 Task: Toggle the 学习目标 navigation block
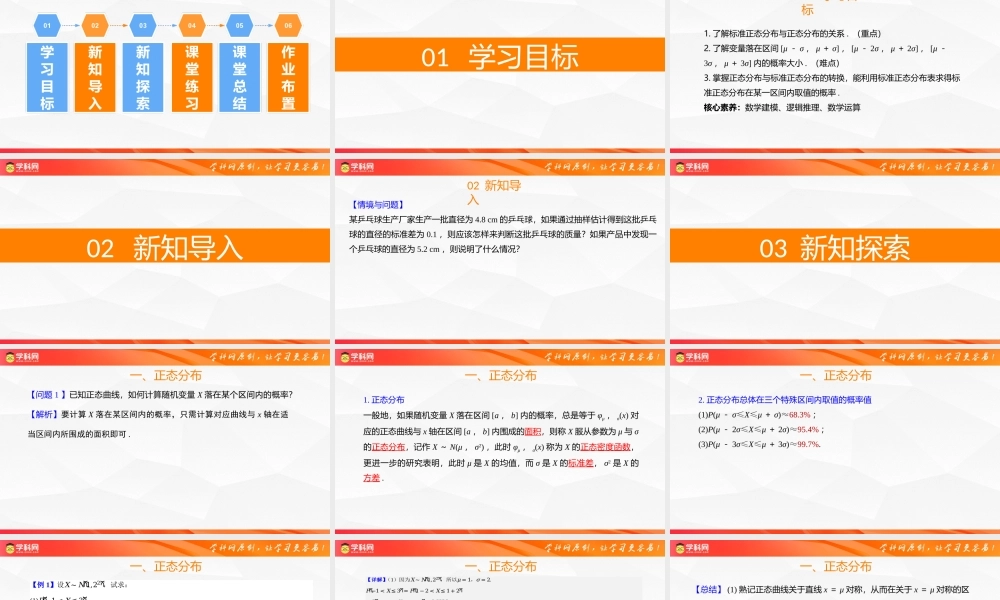pyautogui.click(x=47, y=77)
